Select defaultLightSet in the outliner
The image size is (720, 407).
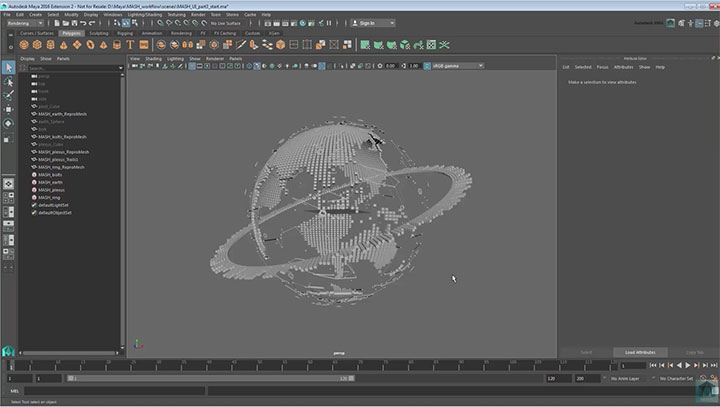53,205
